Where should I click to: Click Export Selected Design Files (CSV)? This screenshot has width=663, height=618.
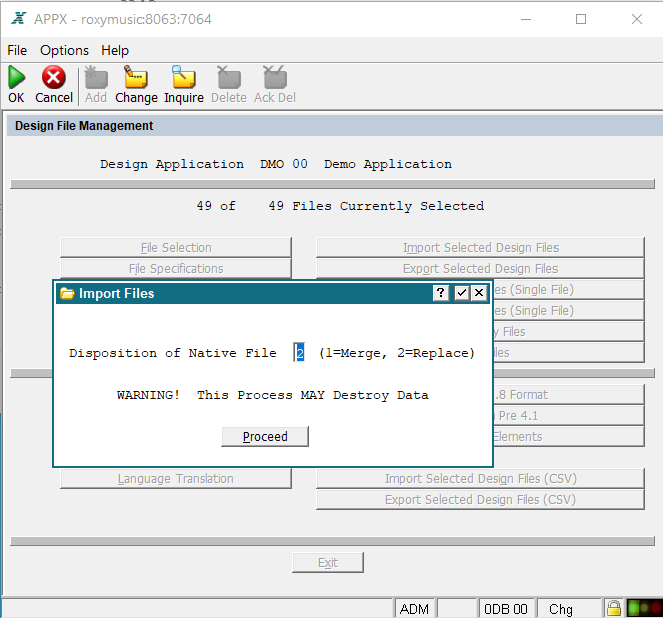pos(480,500)
